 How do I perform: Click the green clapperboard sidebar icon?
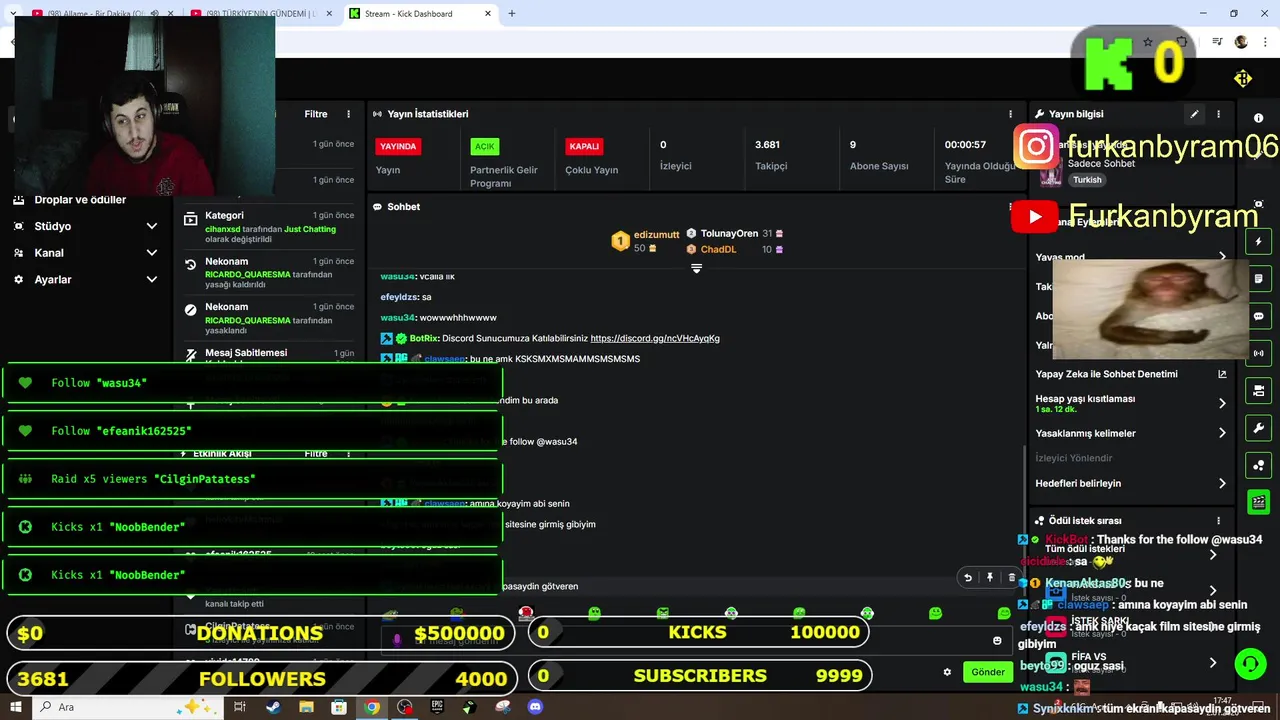[x=1259, y=502]
